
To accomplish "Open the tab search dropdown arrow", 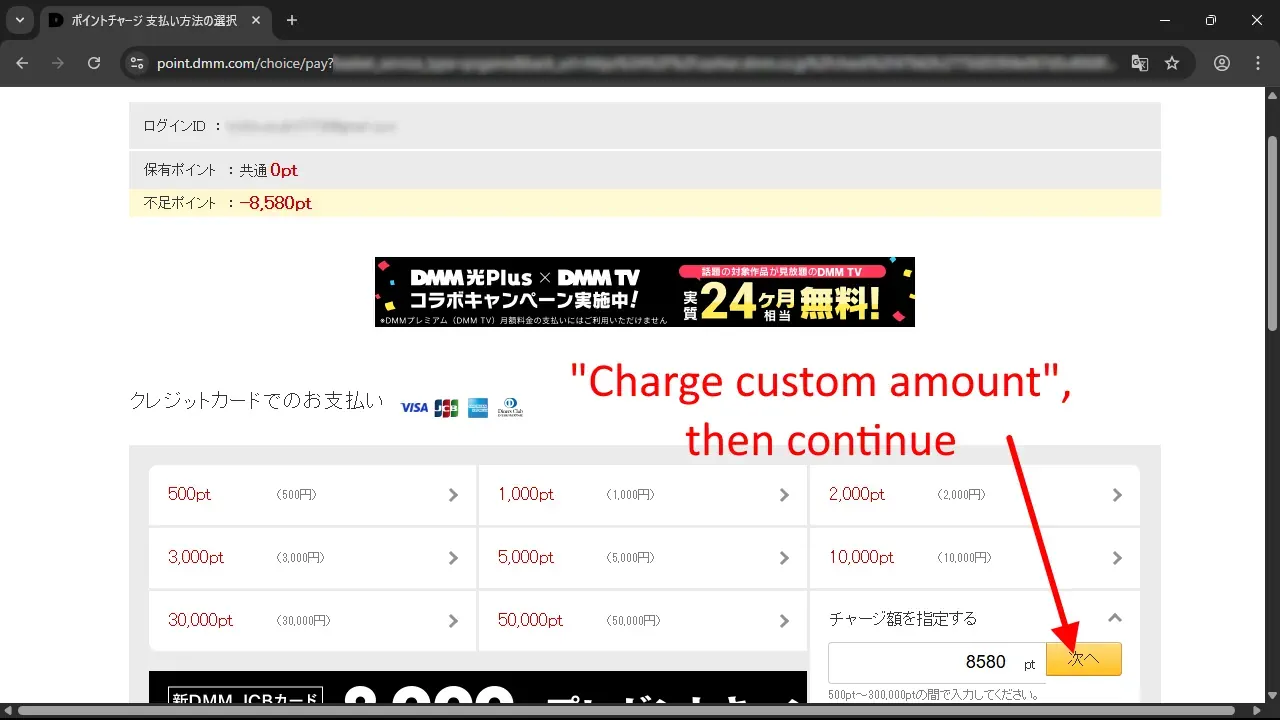I will click(x=19, y=20).
